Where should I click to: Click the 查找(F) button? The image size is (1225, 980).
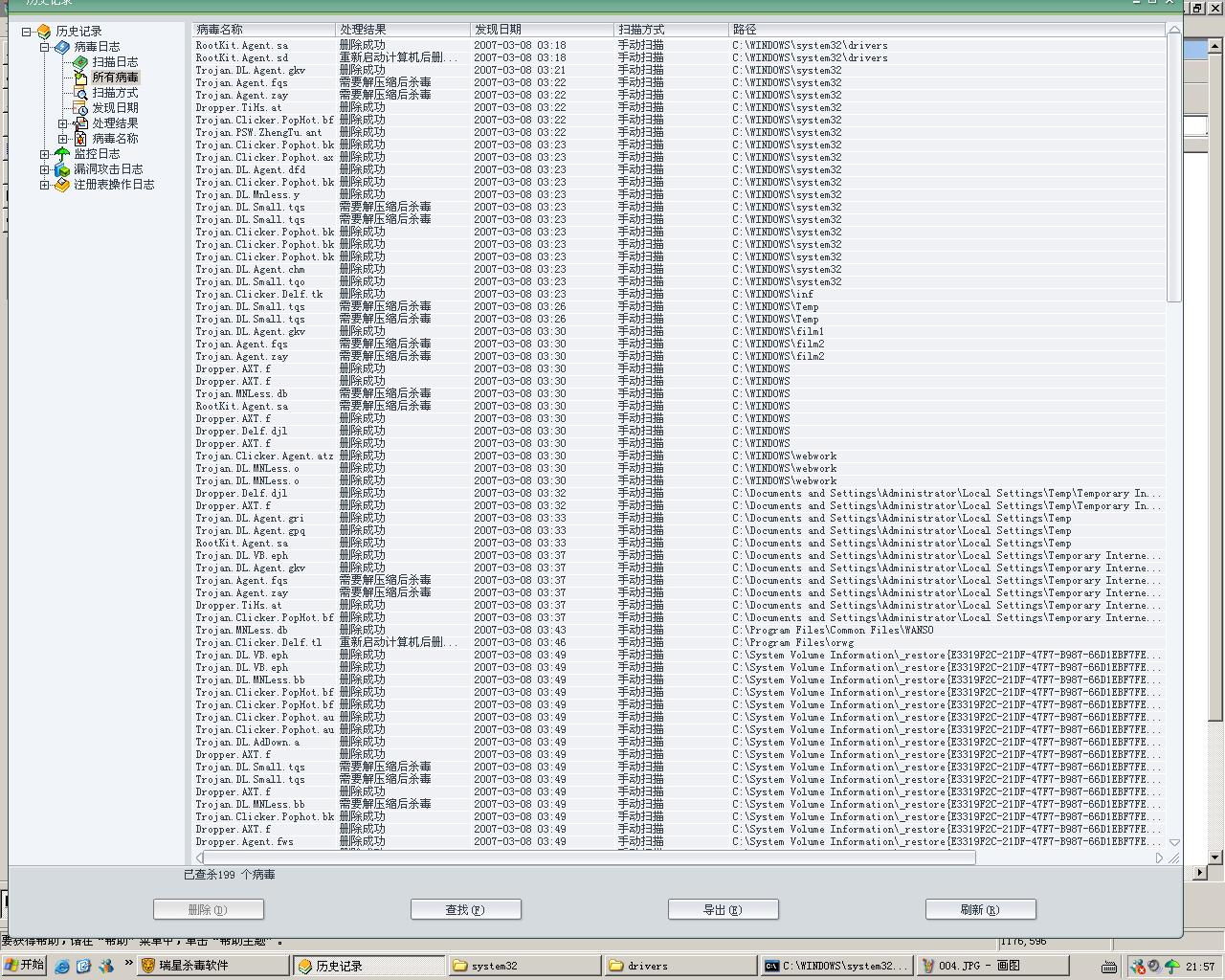click(466, 909)
